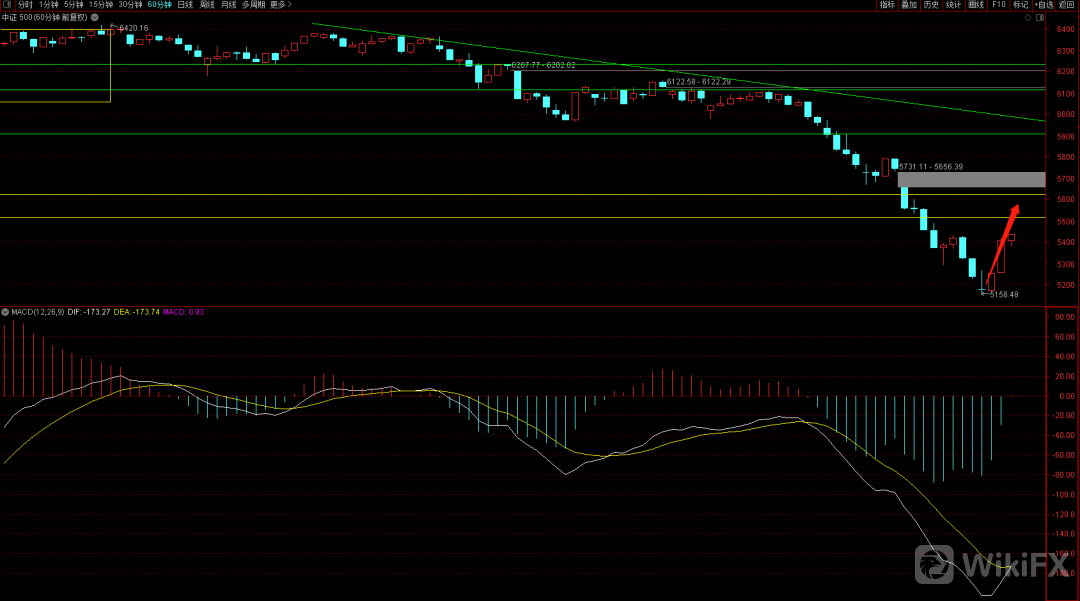The height and width of the screenshot is (601, 1080).
Task: Select the 分时 intraday view
Action: click(x=25, y=5)
